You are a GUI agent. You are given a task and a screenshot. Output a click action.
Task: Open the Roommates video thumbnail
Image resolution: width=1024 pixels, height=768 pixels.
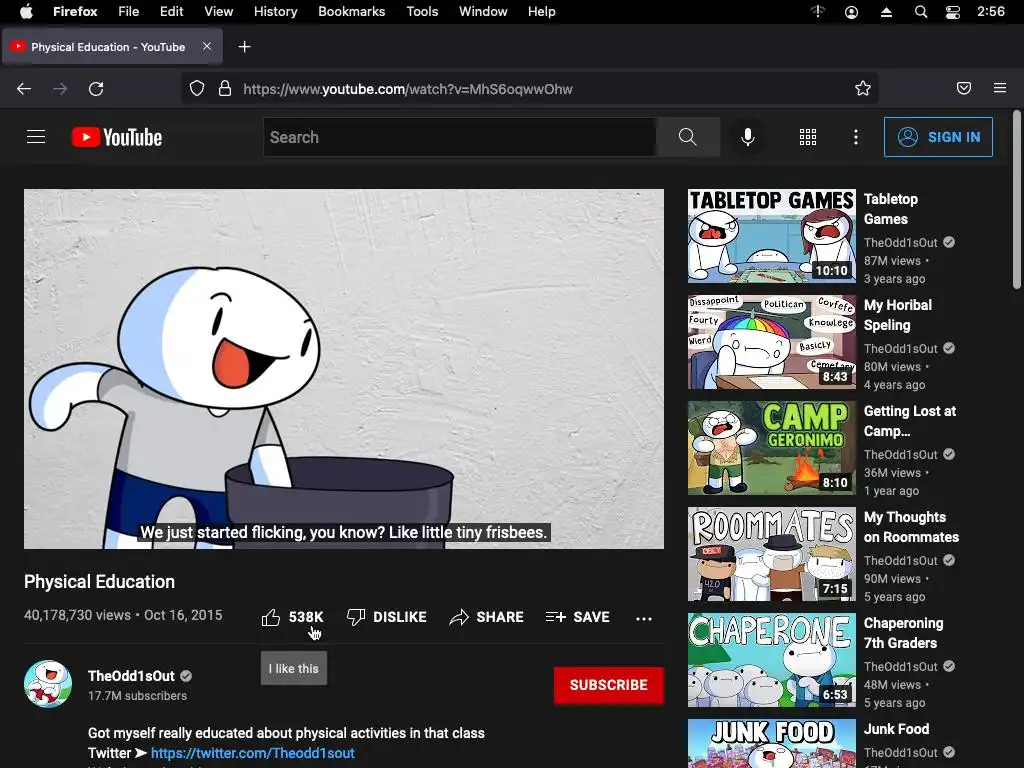point(772,554)
